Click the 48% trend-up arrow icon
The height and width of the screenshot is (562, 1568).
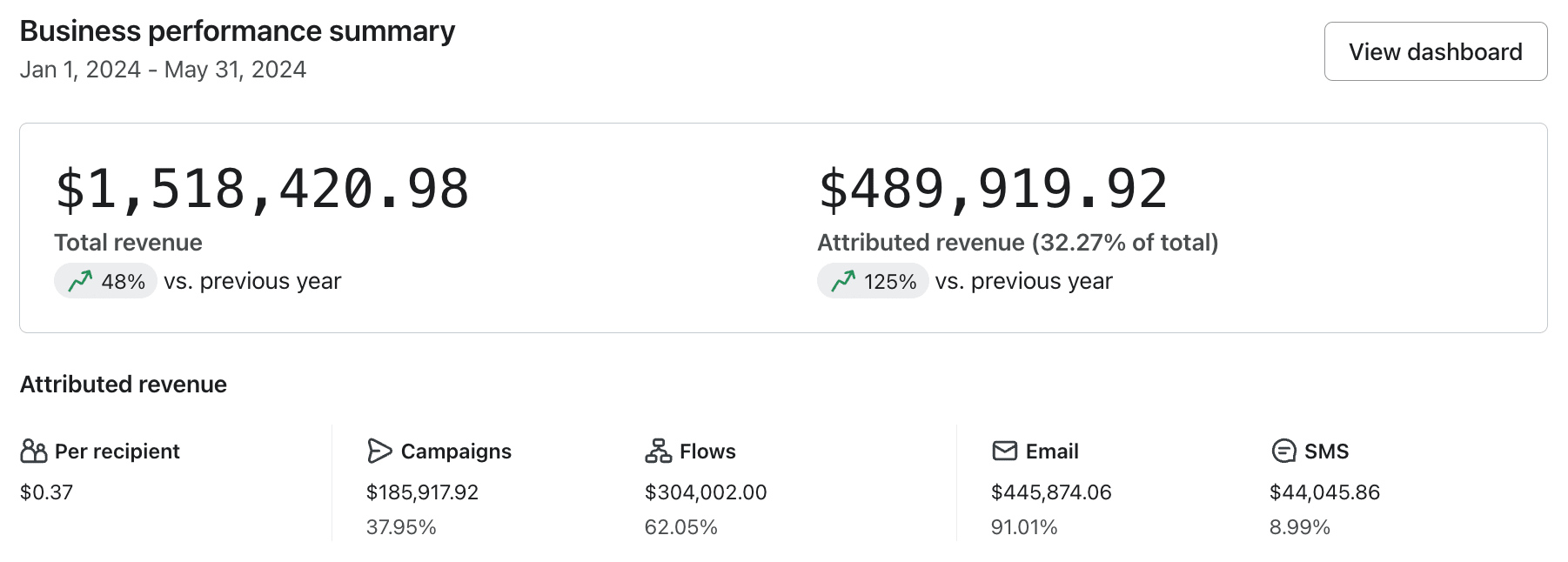coord(80,281)
